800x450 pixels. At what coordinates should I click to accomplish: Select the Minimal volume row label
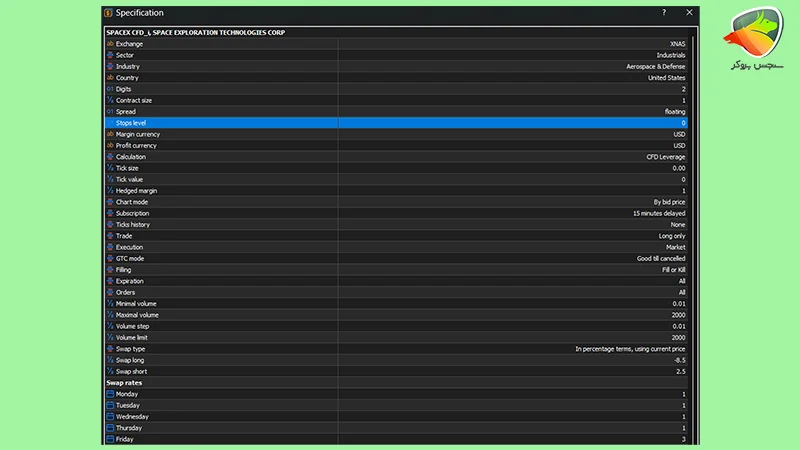click(x=136, y=304)
